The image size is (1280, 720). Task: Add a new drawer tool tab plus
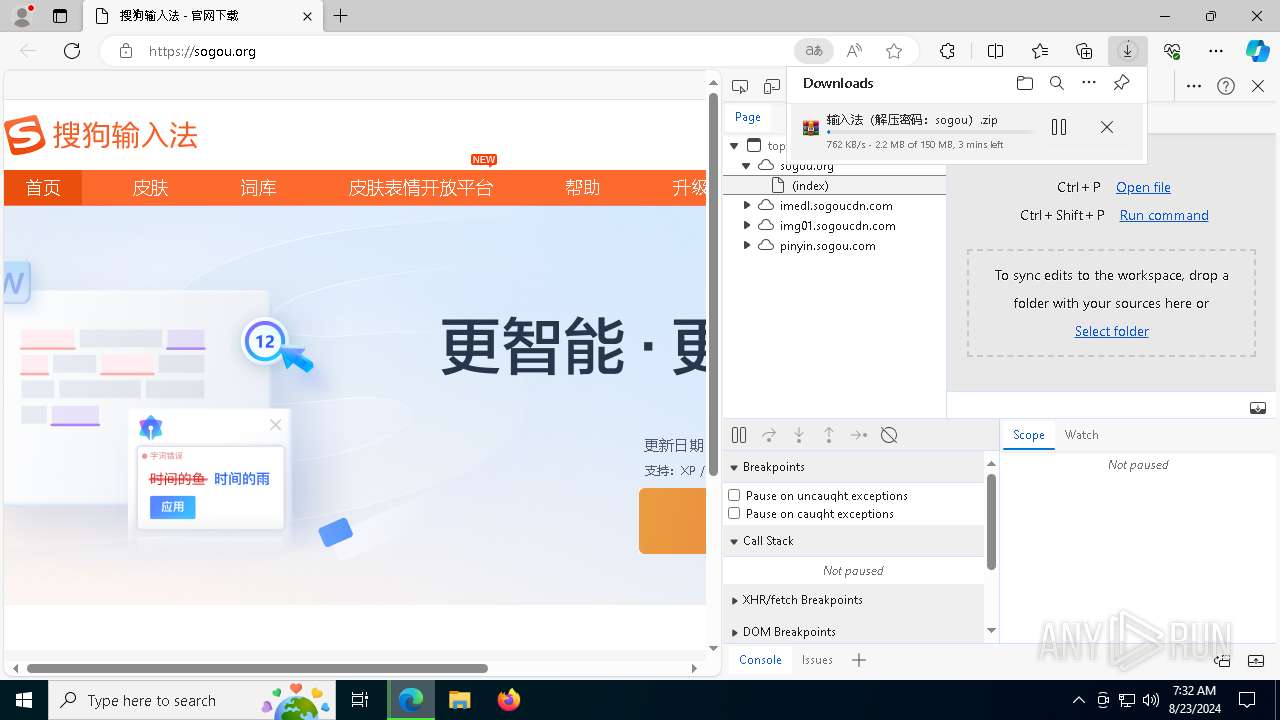pyautogui.click(x=859, y=660)
